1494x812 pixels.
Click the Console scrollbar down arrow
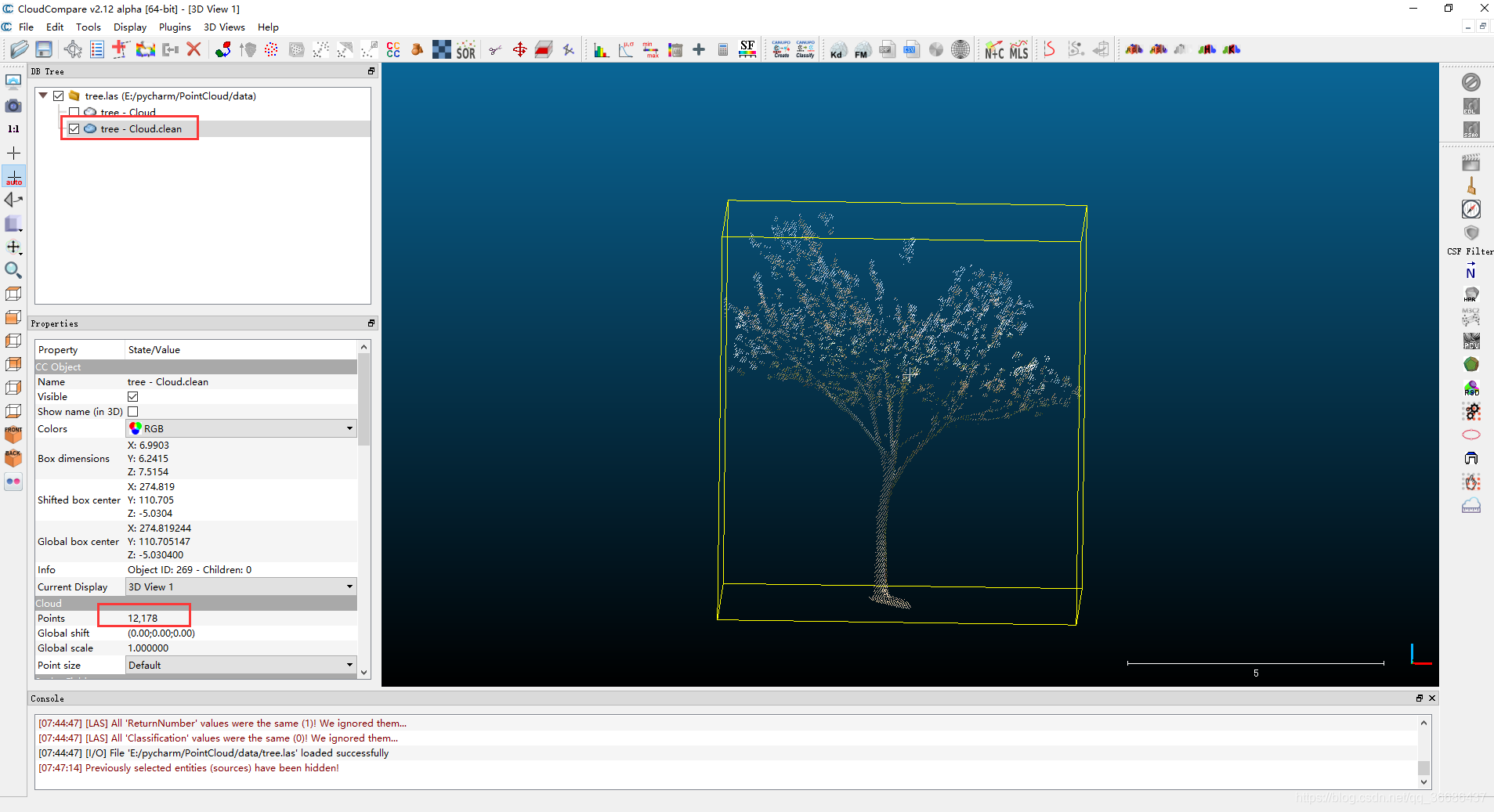click(1423, 782)
